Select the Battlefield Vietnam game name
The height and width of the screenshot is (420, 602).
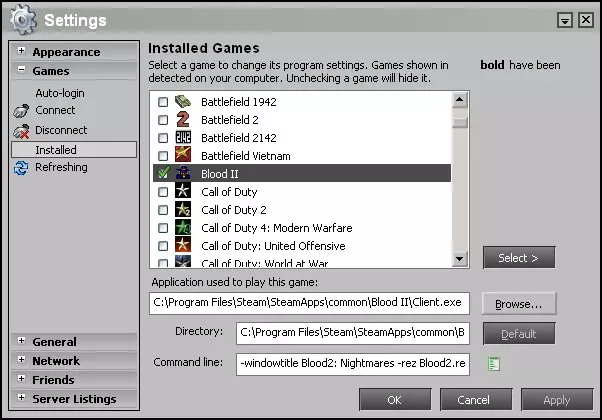(x=246, y=156)
